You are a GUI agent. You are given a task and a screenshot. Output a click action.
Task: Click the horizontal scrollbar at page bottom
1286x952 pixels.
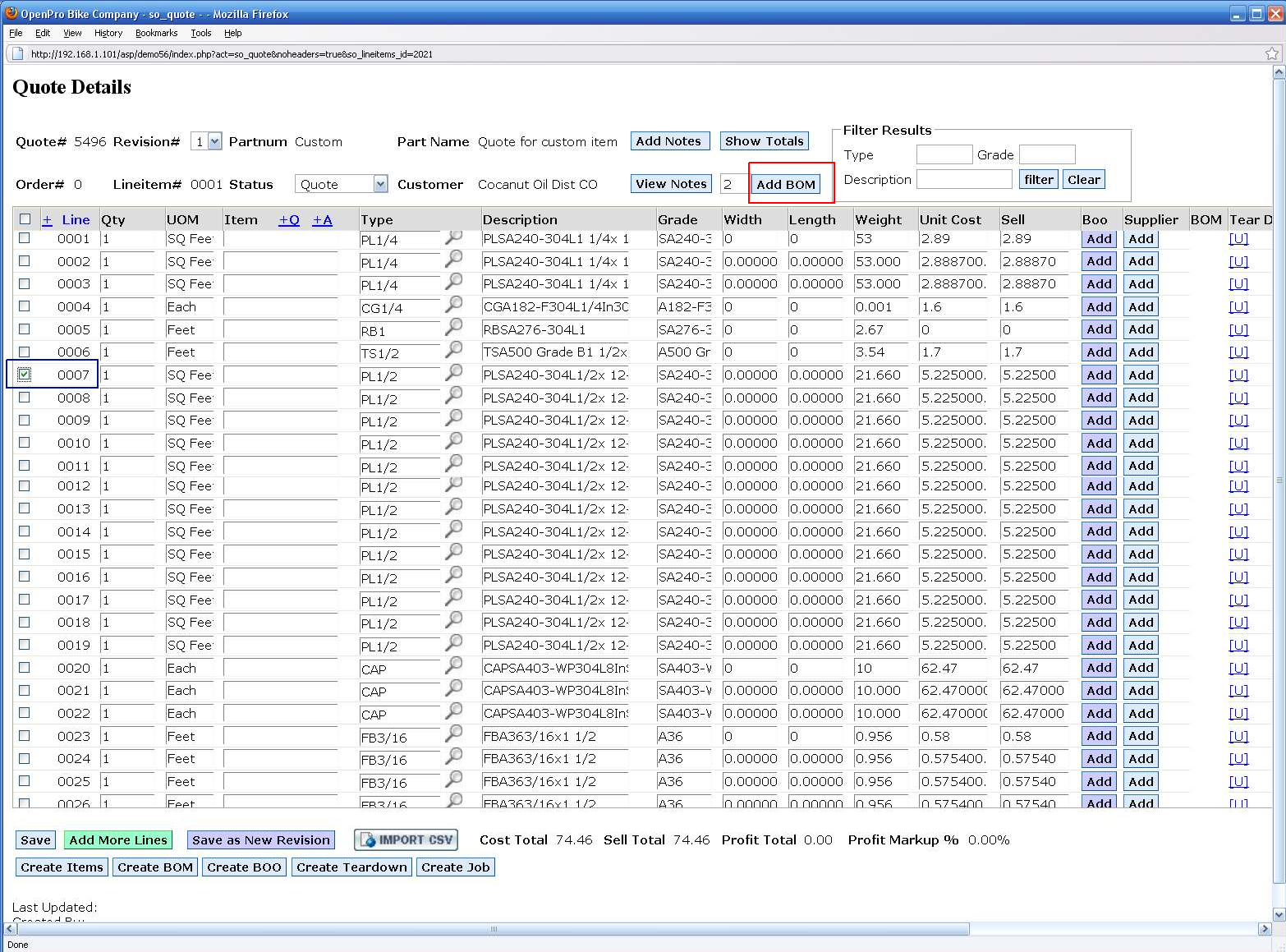(x=493, y=929)
